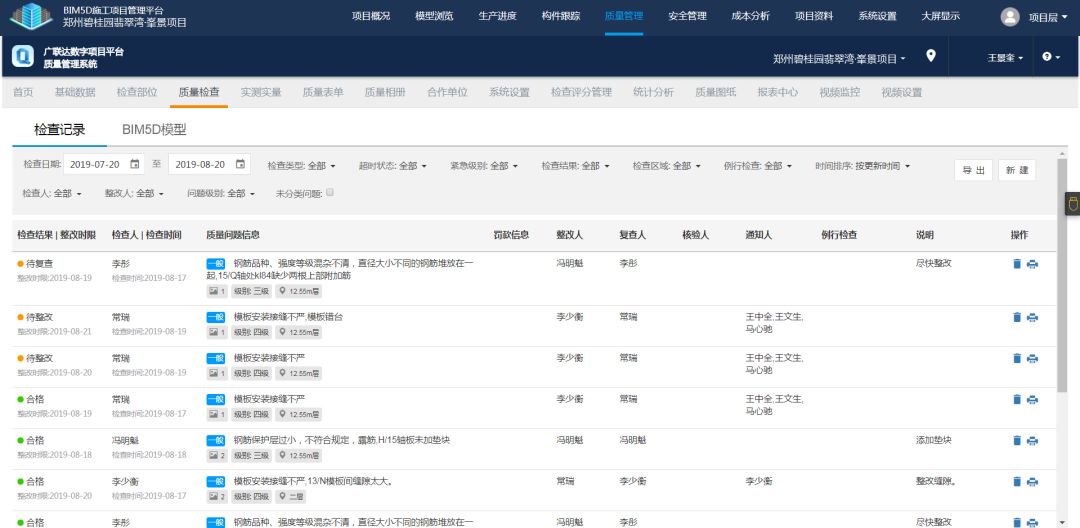Open the 检查类型 dropdown filter

[302, 166]
